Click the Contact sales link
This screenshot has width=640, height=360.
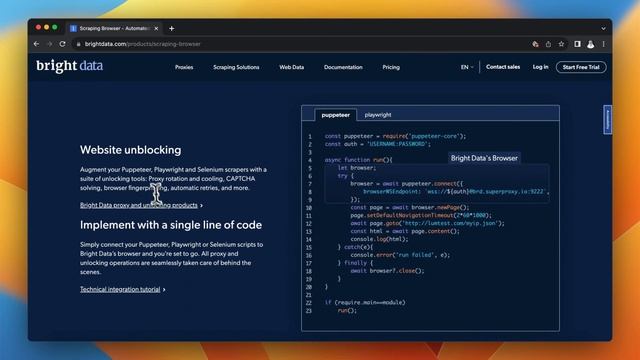503,67
